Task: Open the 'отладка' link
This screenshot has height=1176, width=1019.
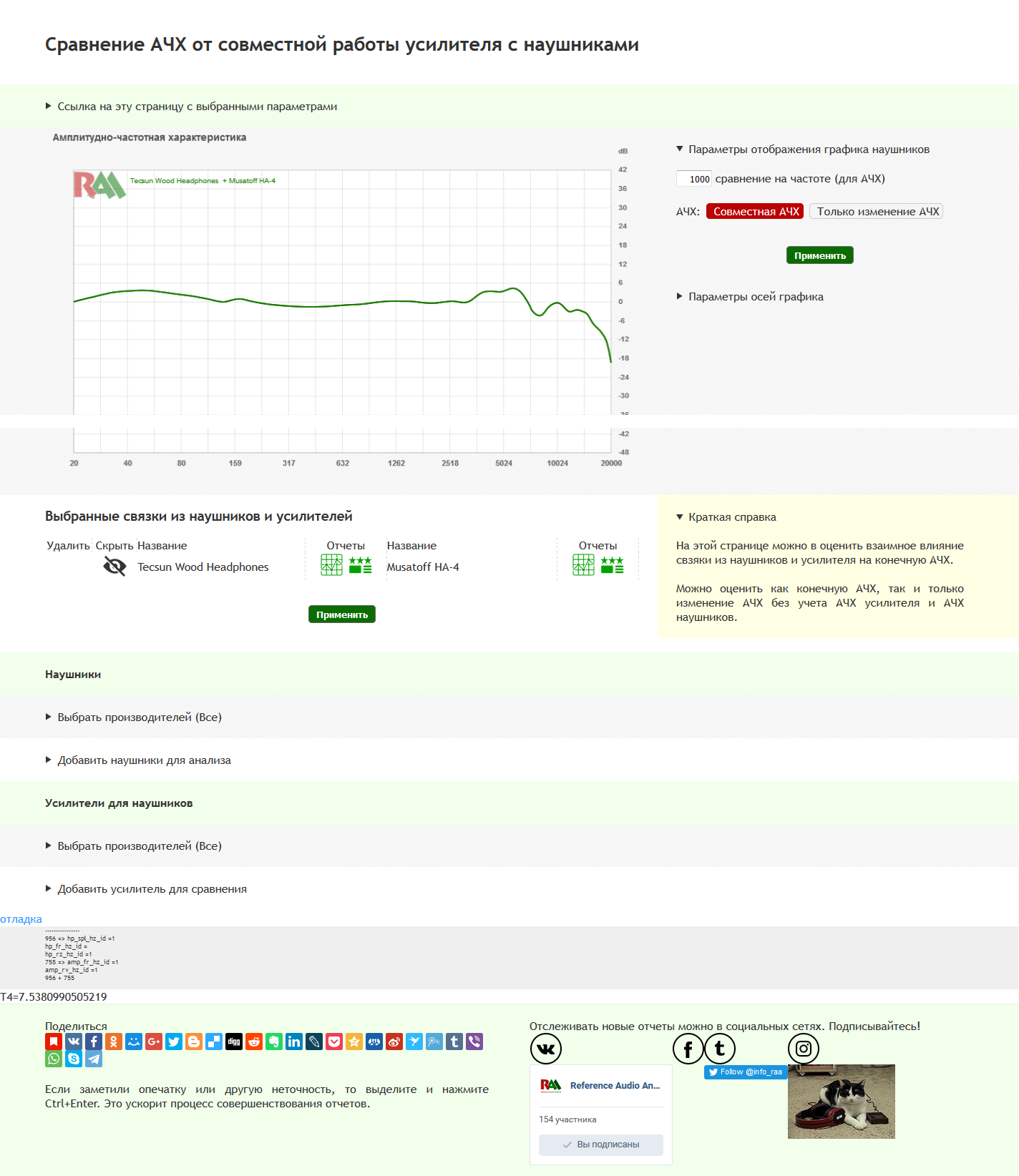Action: click(x=21, y=919)
